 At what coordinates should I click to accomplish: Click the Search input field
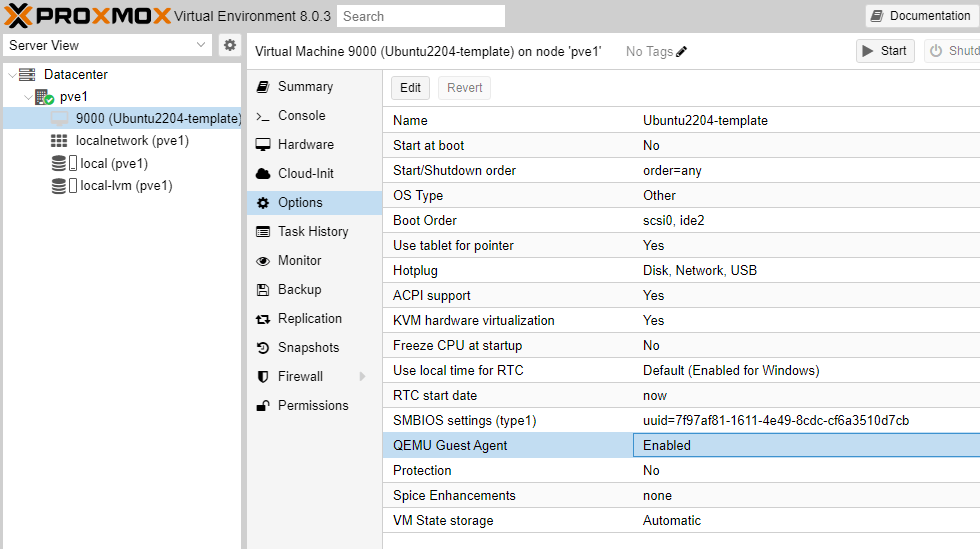pos(421,16)
